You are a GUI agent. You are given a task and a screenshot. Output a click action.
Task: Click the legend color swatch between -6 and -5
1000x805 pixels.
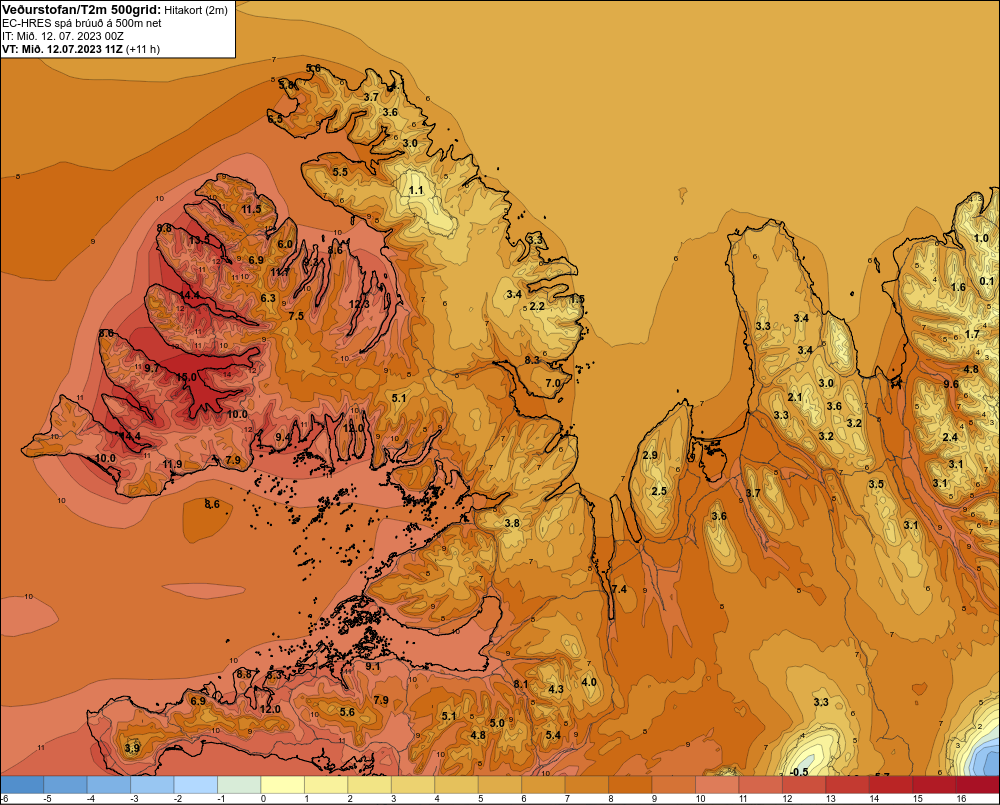coord(22,785)
